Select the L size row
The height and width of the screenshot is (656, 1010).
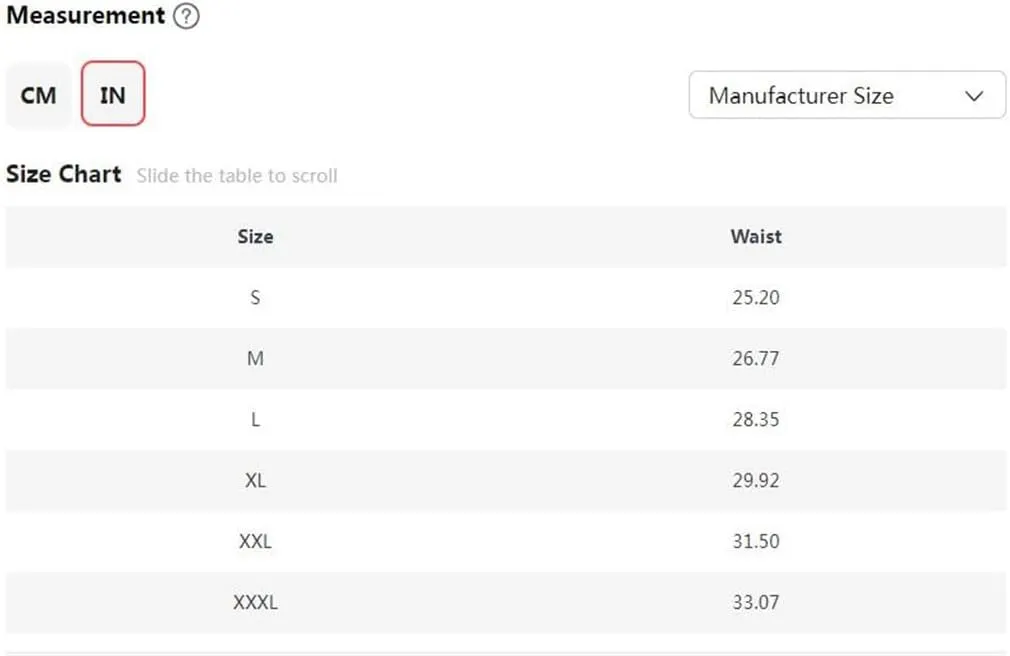pyautogui.click(x=506, y=420)
